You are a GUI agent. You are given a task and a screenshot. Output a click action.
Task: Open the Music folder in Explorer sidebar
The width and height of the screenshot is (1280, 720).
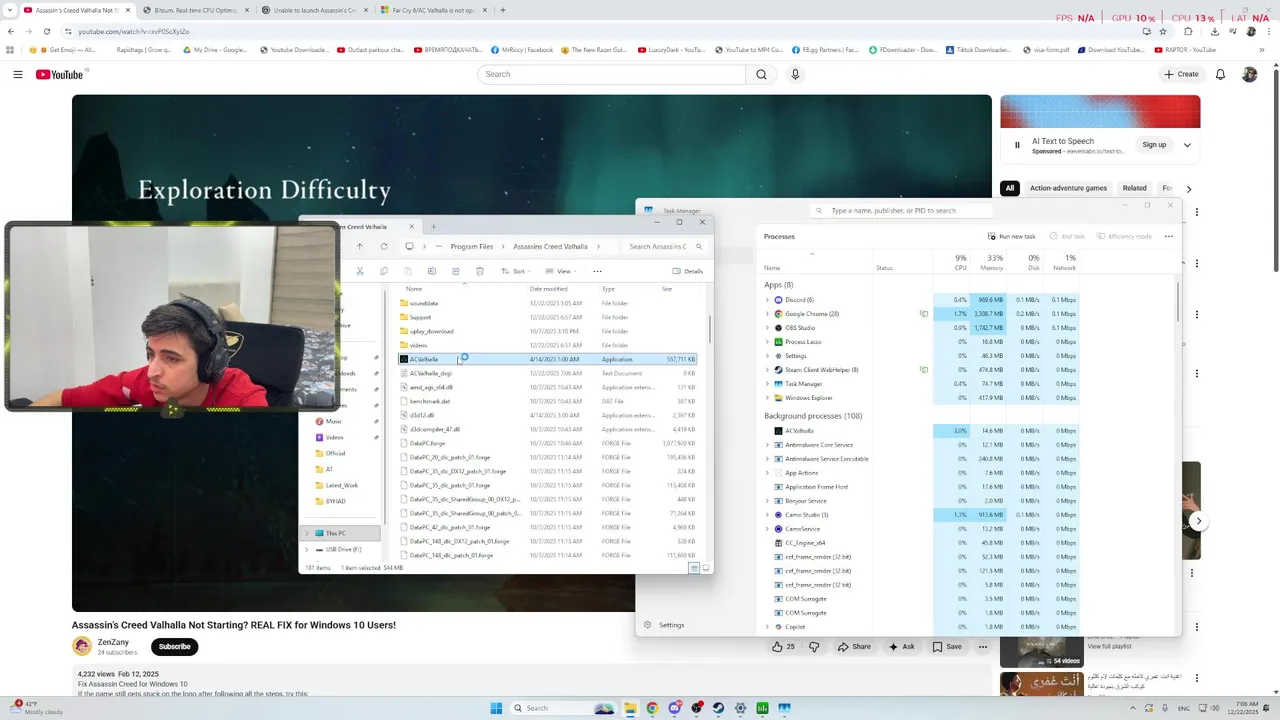pos(334,421)
